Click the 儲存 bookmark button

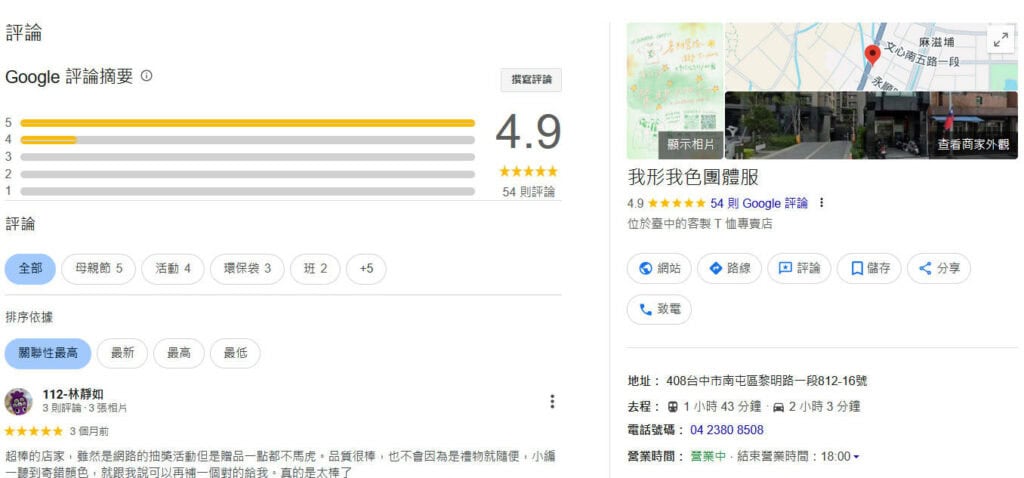click(869, 268)
